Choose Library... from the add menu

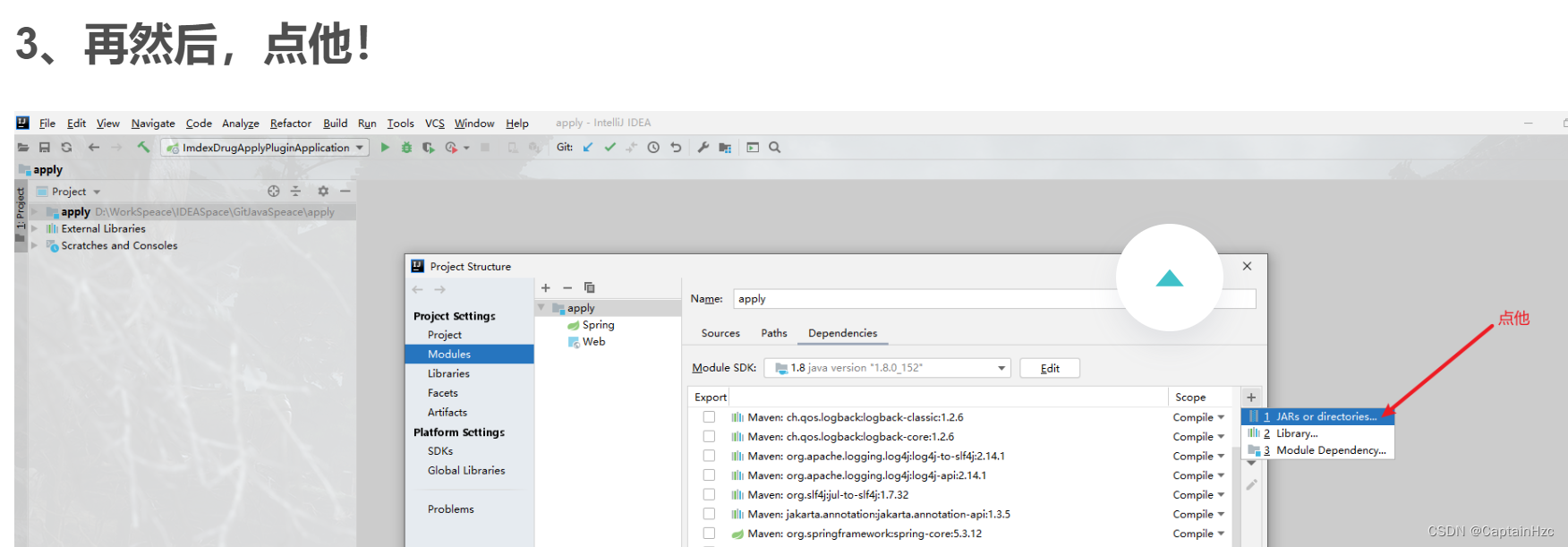tap(1317, 433)
